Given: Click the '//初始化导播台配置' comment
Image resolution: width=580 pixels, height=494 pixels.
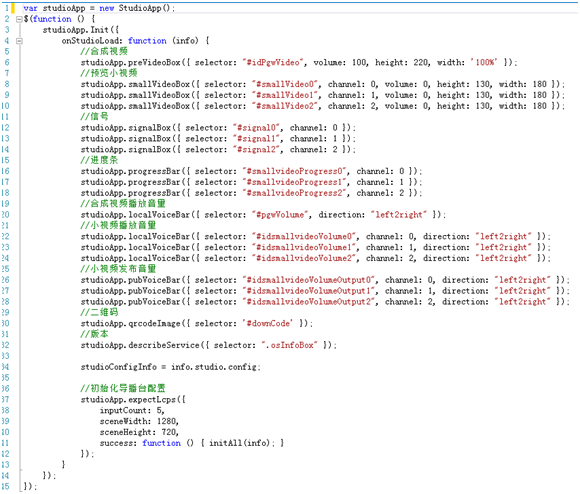Looking at the screenshot, I should 123,388.
